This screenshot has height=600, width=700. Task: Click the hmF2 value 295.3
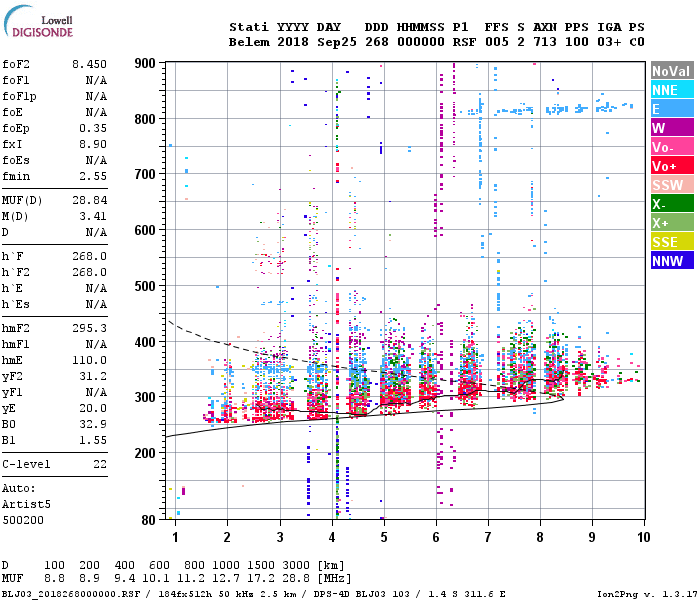coord(89,328)
